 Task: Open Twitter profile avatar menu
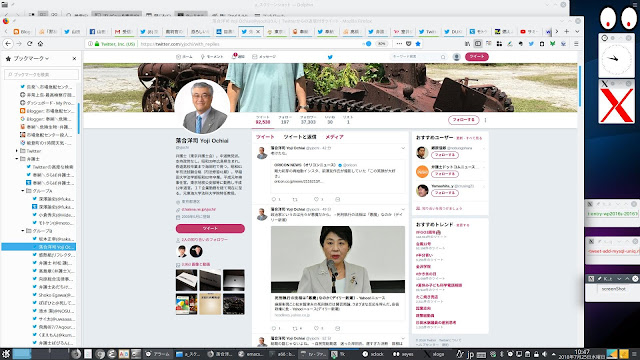pyautogui.click(x=457, y=57)
